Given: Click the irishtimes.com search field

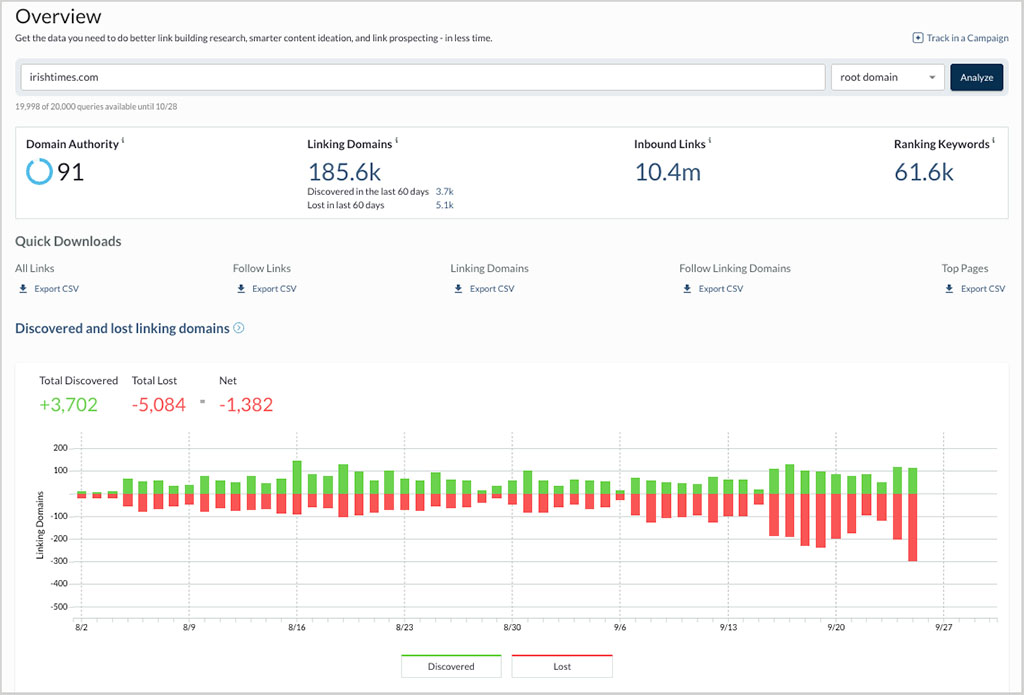Looking at the screenshot, I should 423,77.
